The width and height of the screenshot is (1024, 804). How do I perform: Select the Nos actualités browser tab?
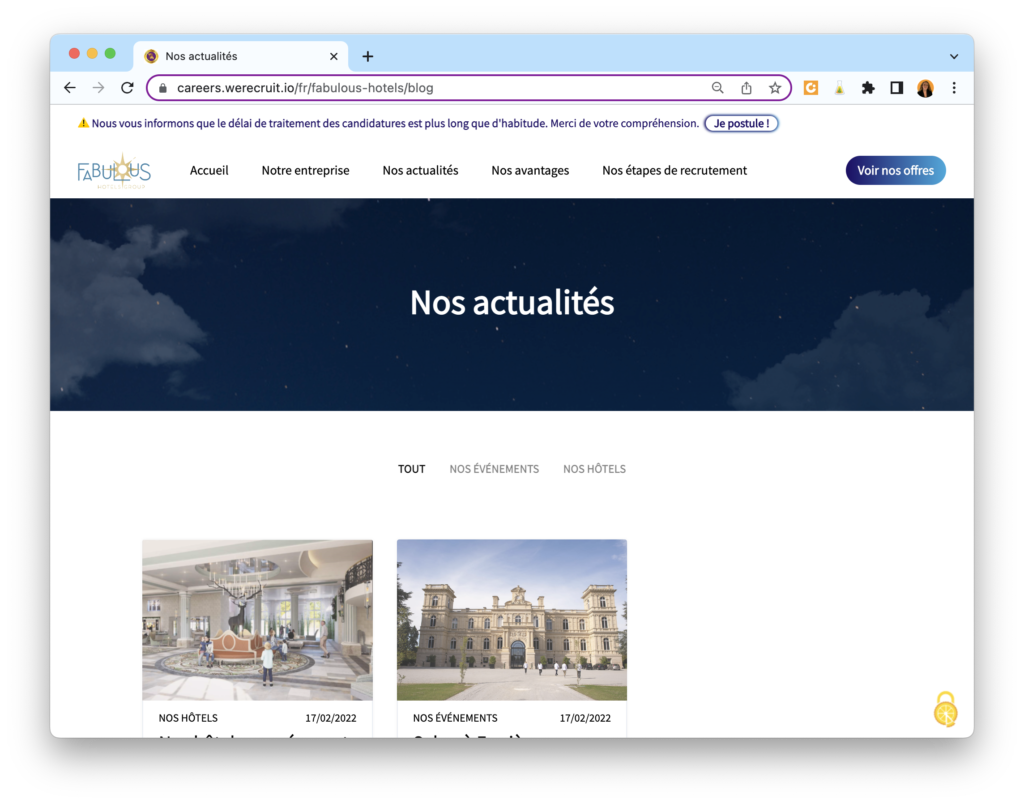click(241, 56)
